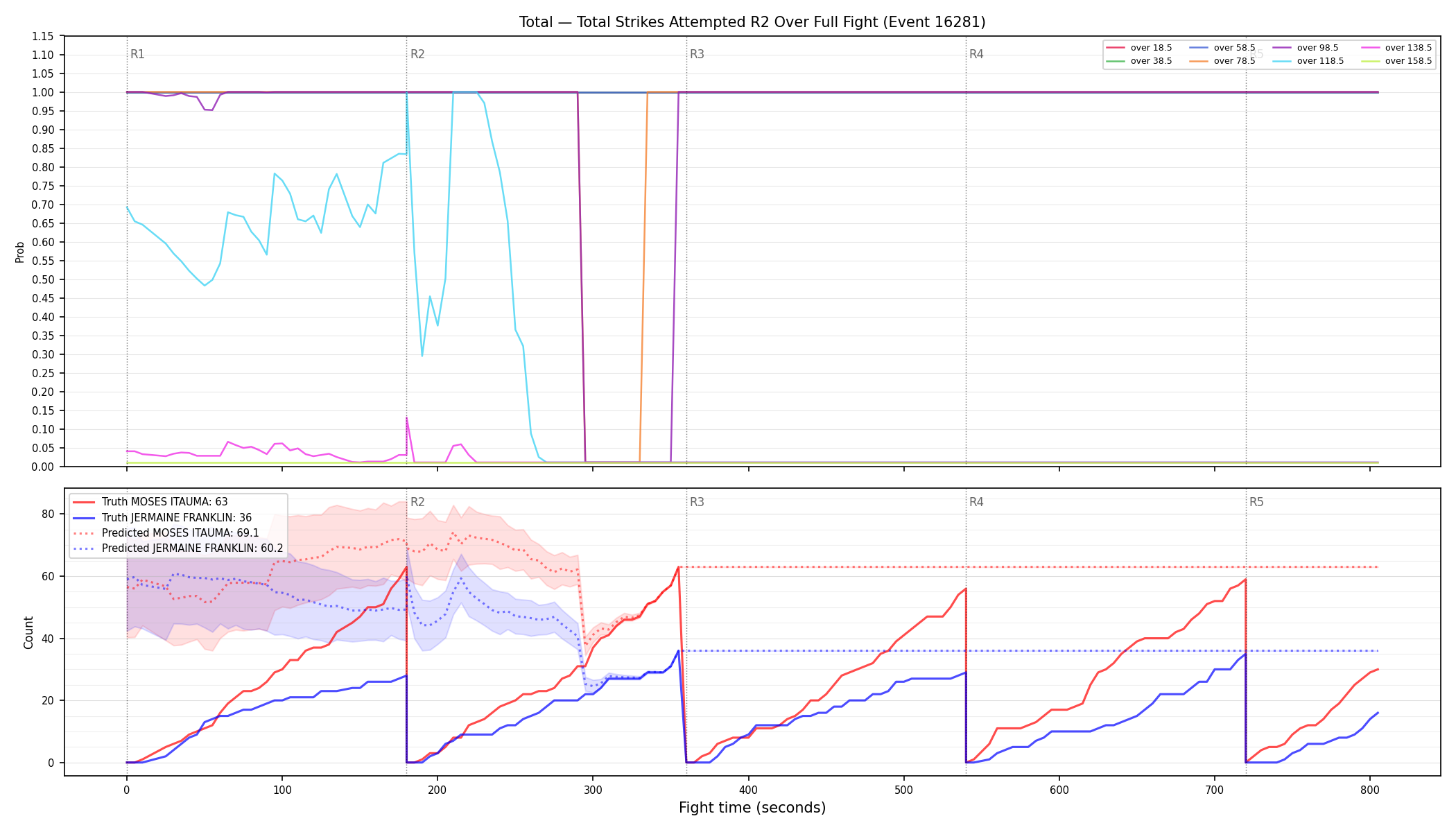Select the 'over 18.5' legend label
This screenshot has width=1456, height=832.
1151,48
